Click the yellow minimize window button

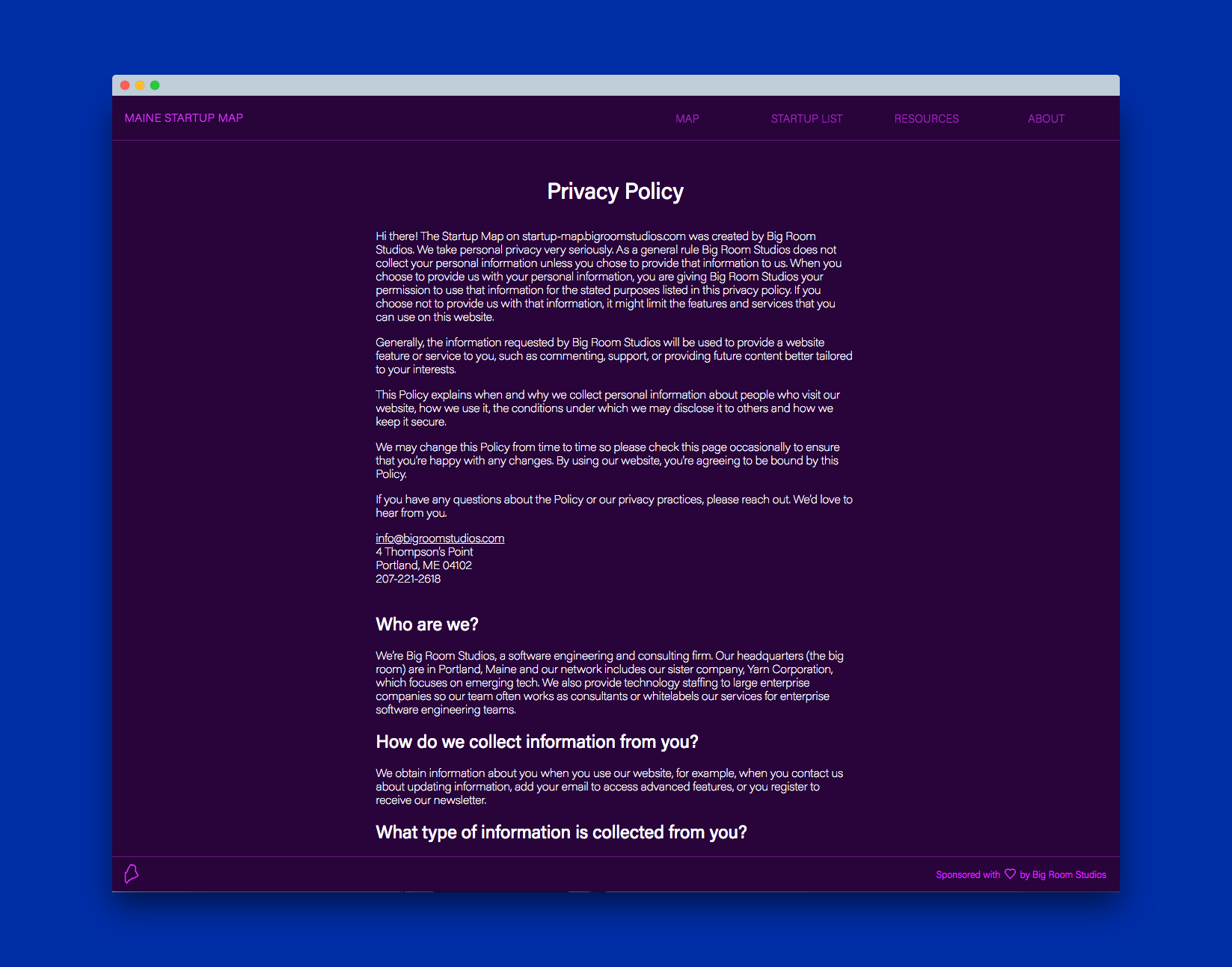point(140,85)
